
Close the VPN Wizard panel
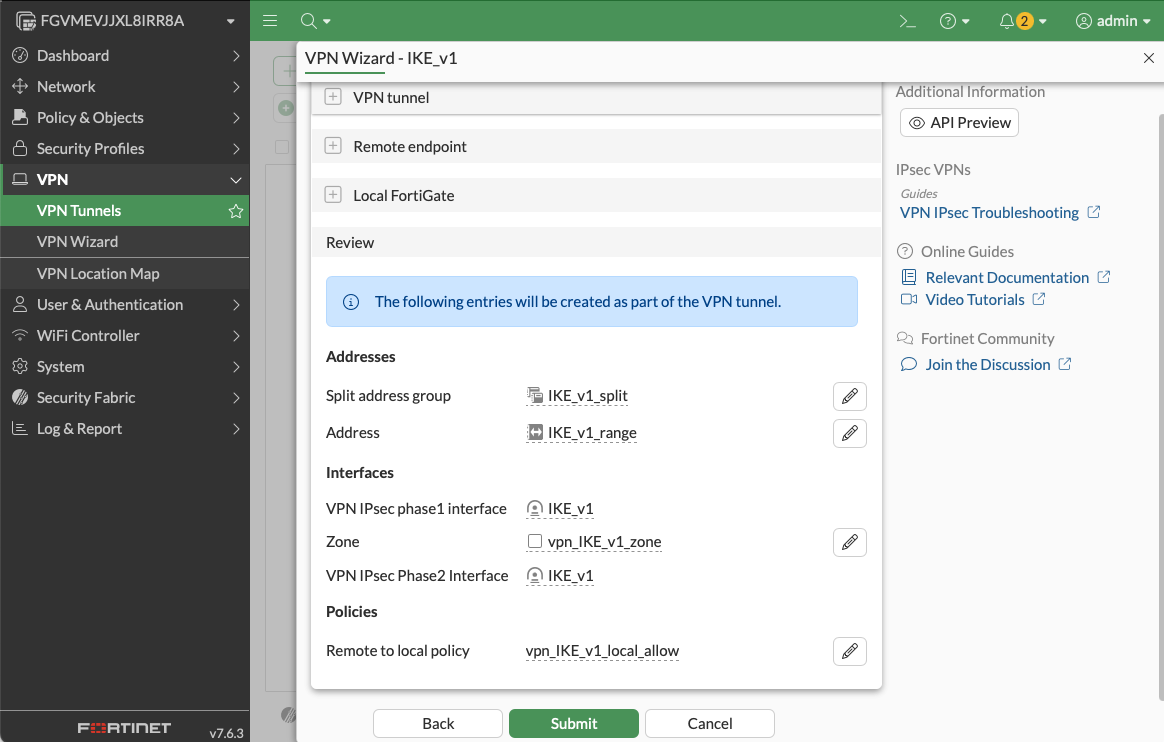[1148, 58]
